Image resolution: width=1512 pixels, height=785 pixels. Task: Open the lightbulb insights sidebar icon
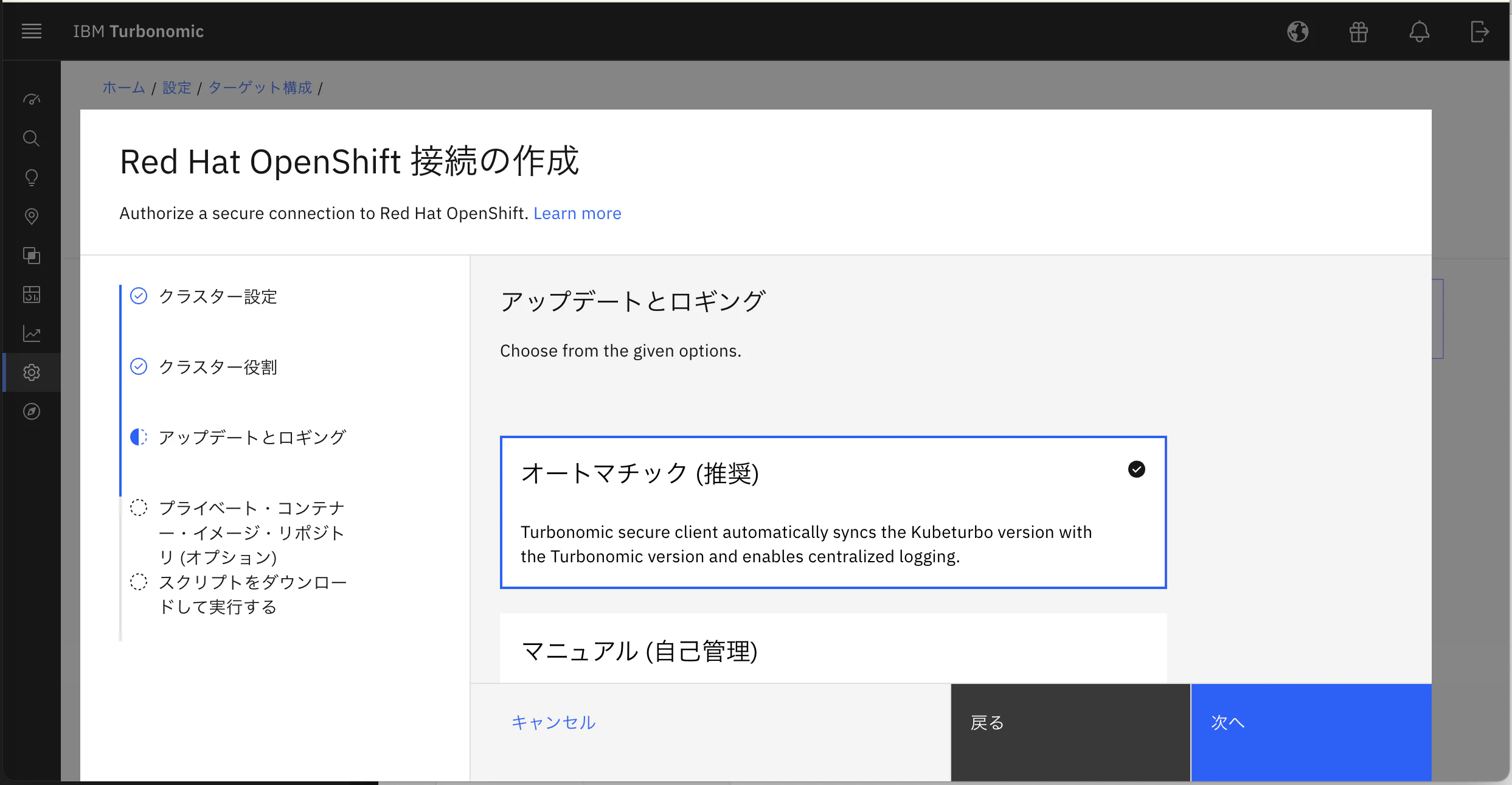pos(32,178)
